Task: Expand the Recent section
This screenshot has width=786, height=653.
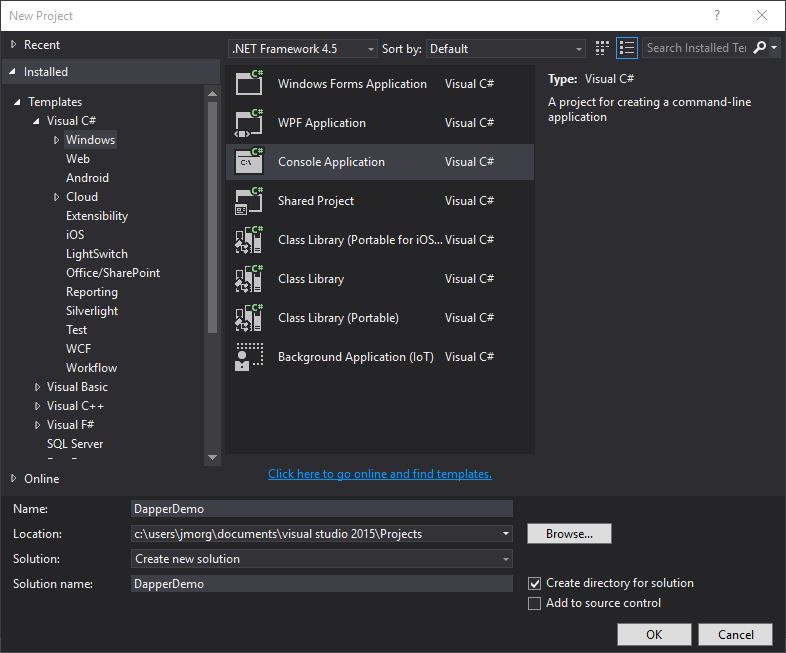Action: (x=14, y=45)
